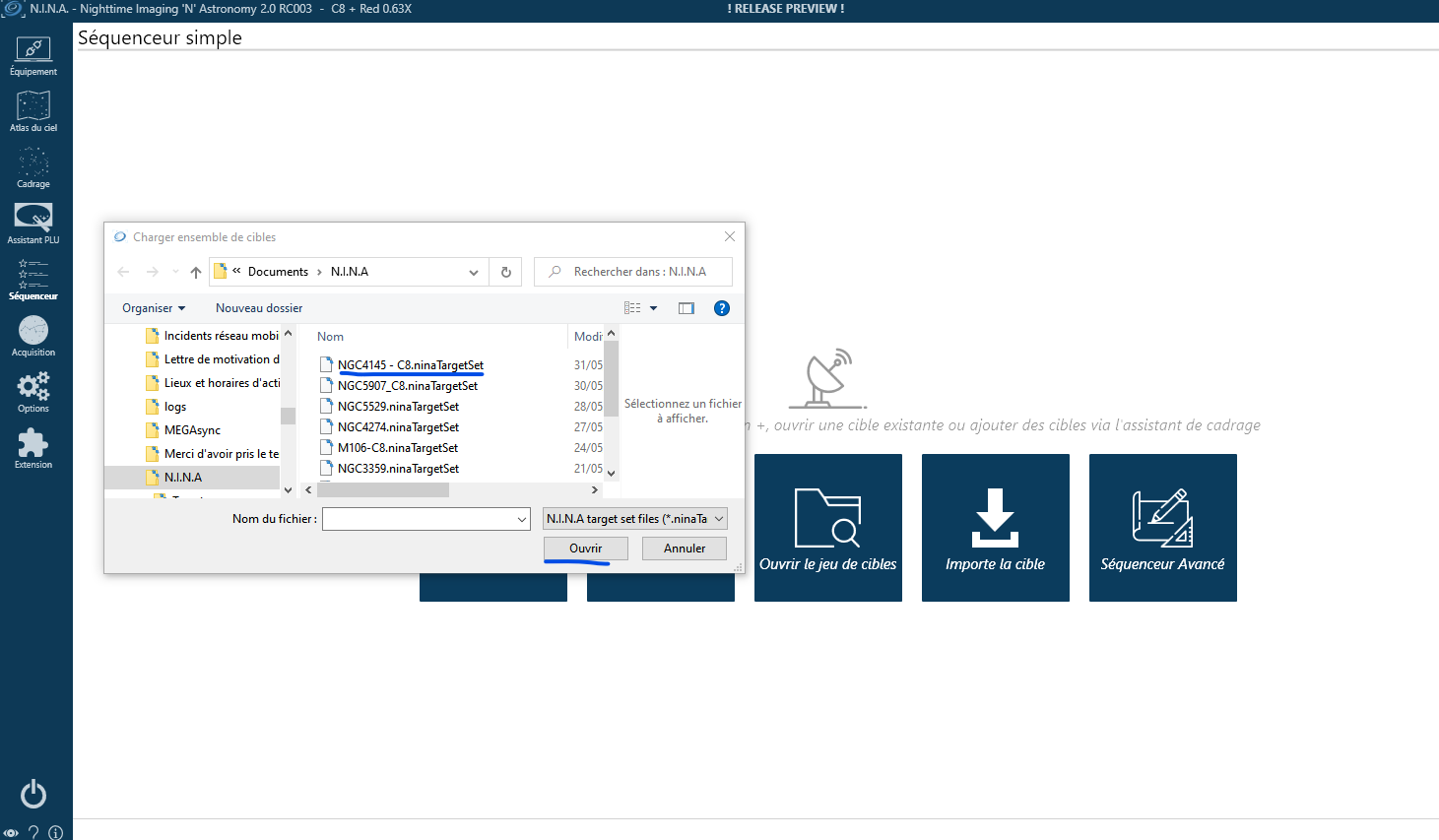Click the search box Rechercher dans N.I.N.A
Viewport: 1439px width, 840px height.
[x=633, y=272]
